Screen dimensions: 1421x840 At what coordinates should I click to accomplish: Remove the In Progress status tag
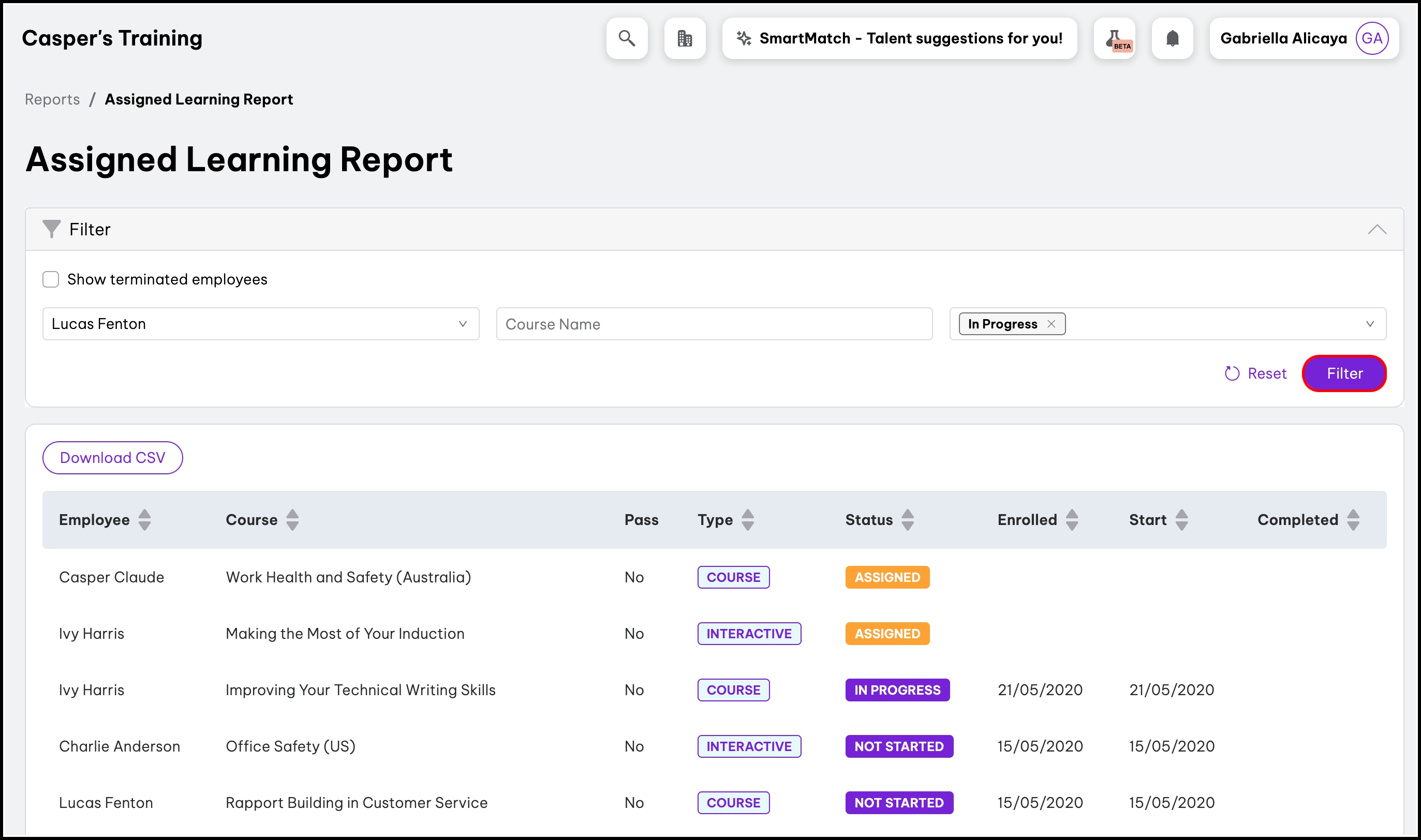(1051, 324)
